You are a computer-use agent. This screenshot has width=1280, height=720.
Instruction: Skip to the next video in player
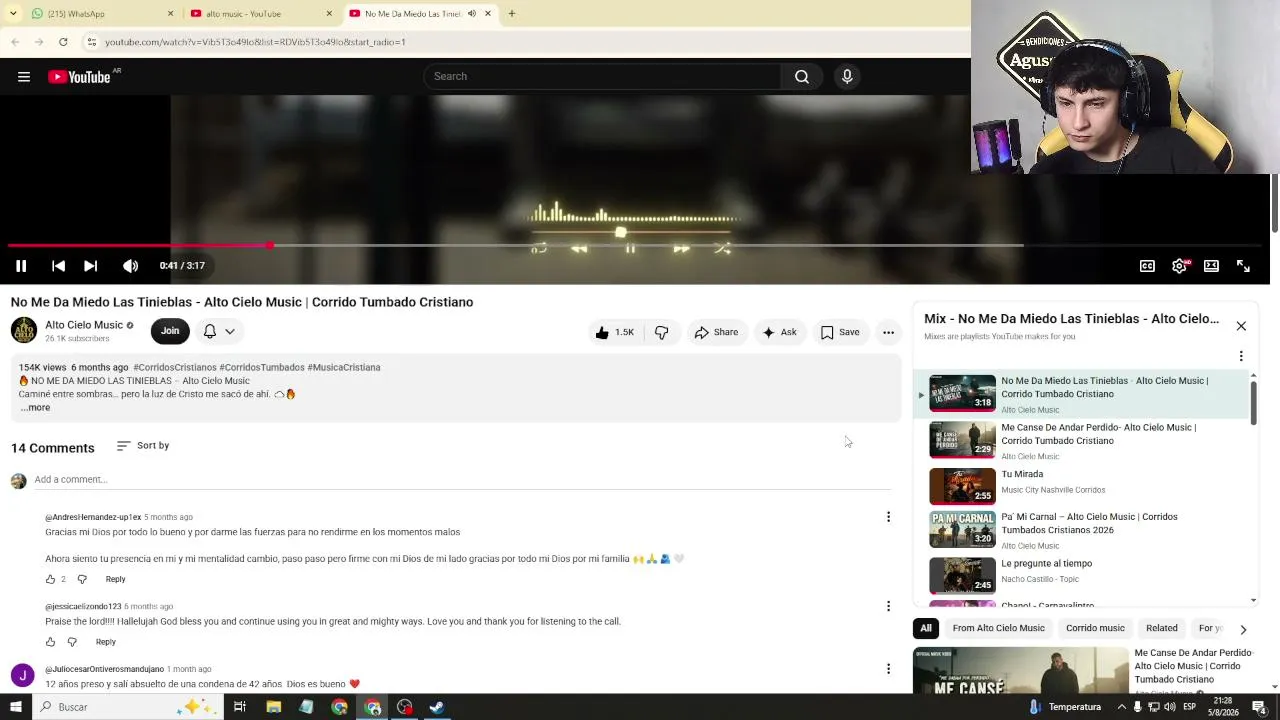coord(90,266)
